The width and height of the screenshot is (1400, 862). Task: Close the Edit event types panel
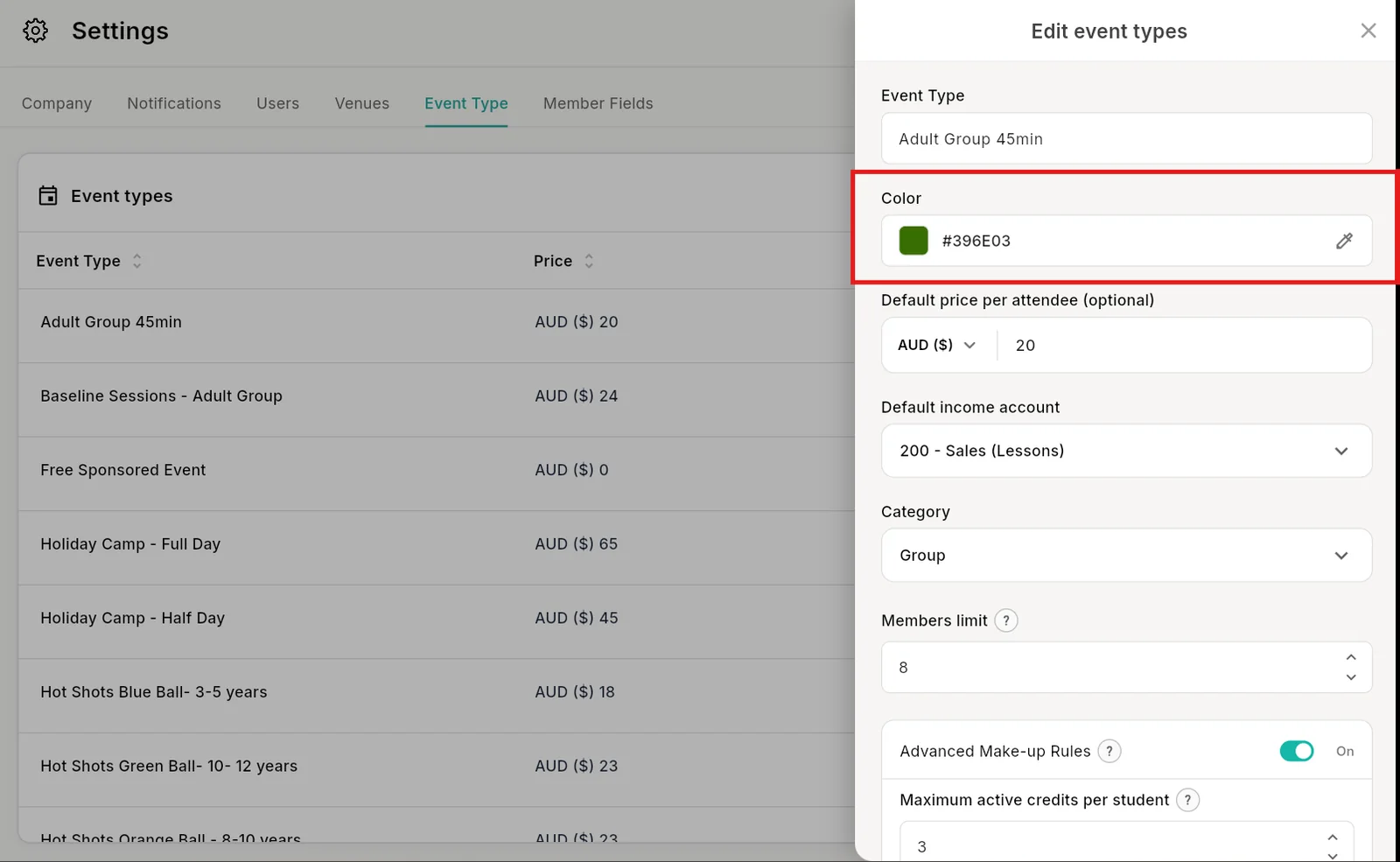point(1368,32)
